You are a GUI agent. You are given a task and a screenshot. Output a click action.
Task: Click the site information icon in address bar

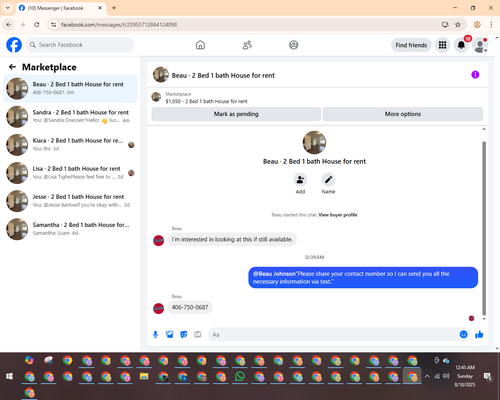tap(54, 25)
